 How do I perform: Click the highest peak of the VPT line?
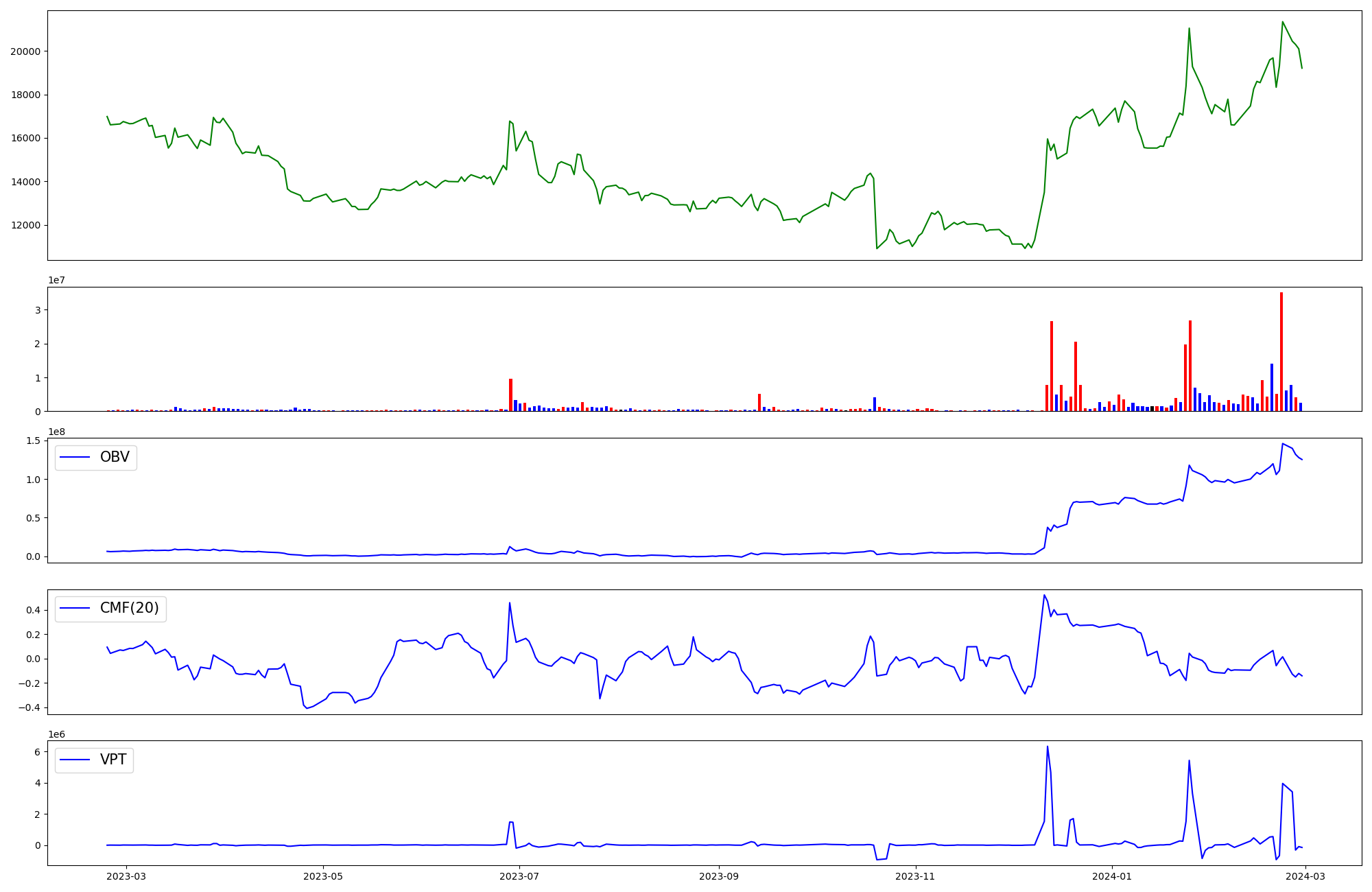pyautogui.click(x=1047, y=747)
